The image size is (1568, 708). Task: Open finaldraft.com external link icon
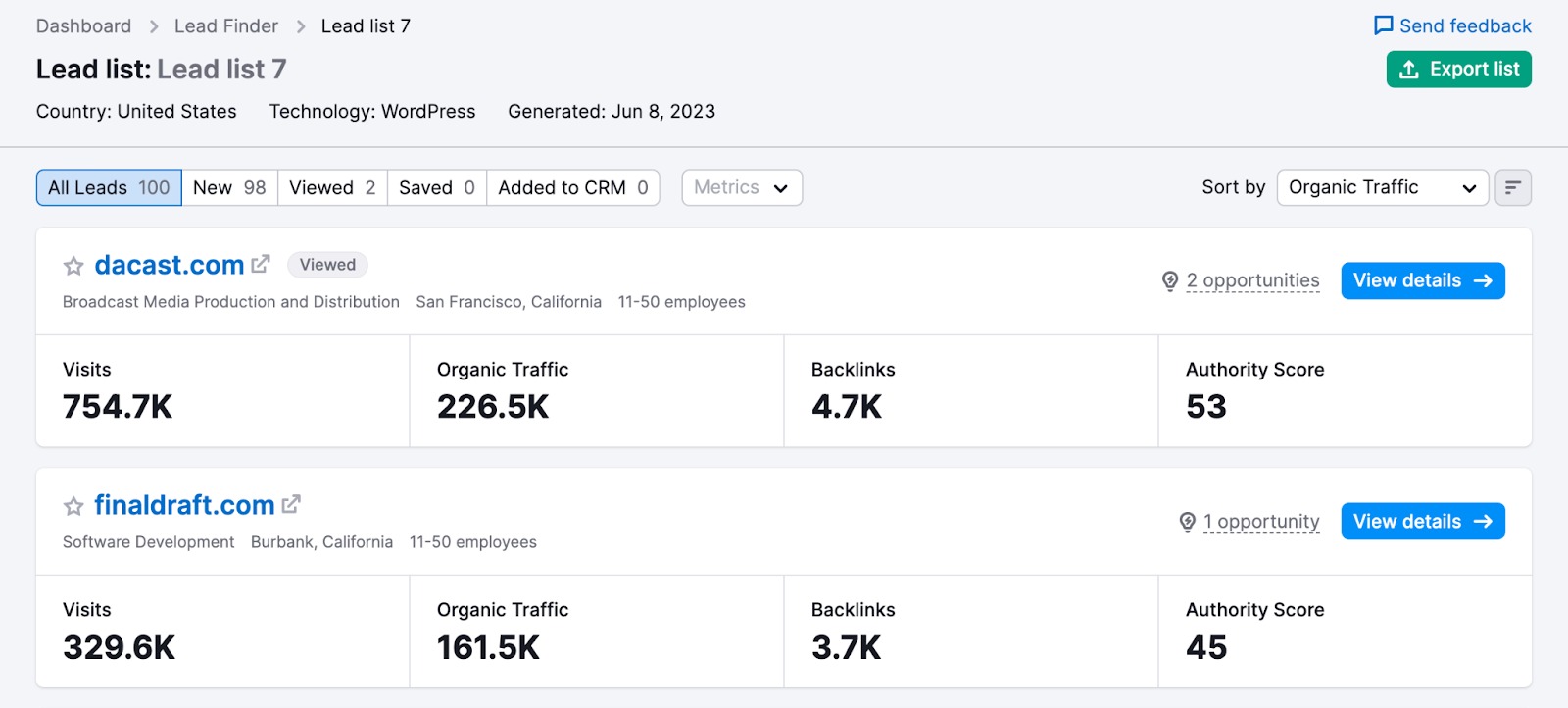coord(291,505)
